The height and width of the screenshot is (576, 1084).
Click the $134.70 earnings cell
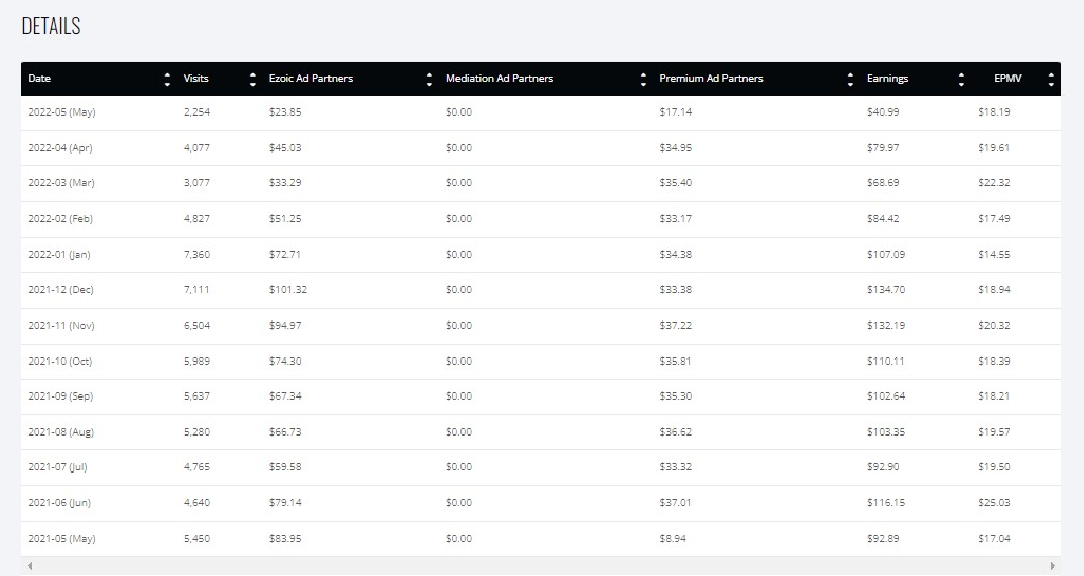point(886,290)
